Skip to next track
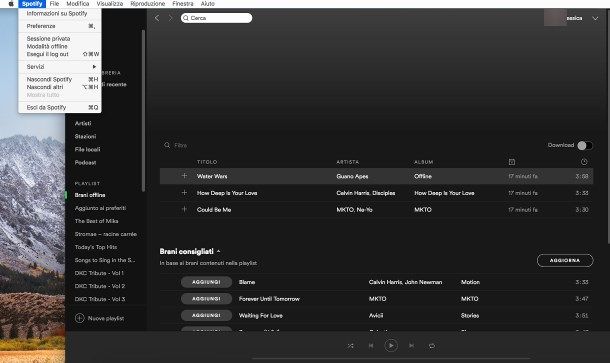This screenshot has height=363, width=610. (x=411, y=345)
